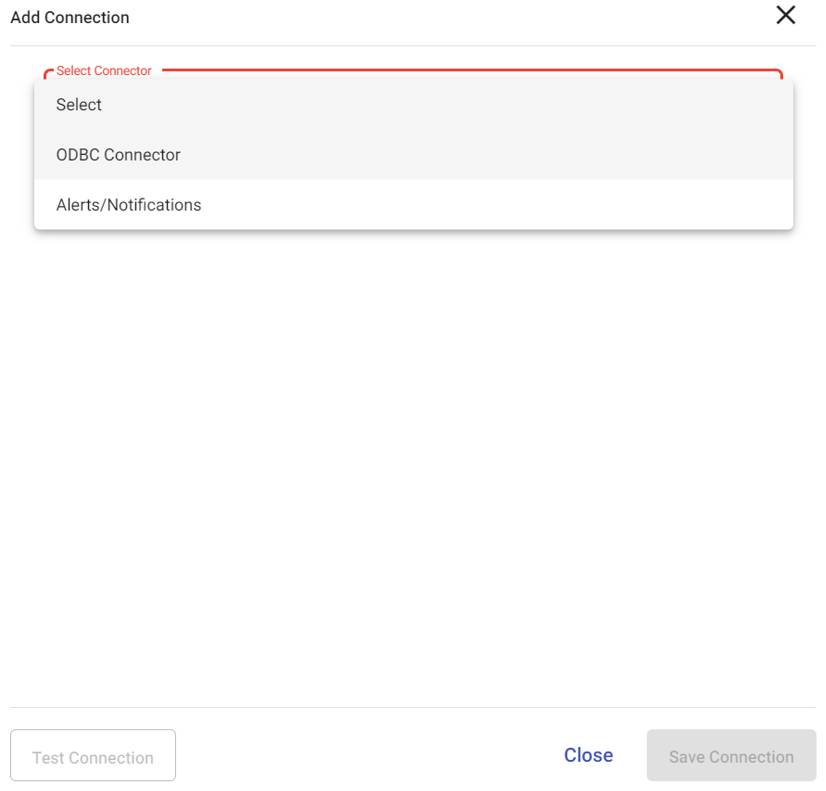Image resolution: width=826 pixels, height=791 pixels.
Task: Run a test using Test Connection
Action: point(93,755)
